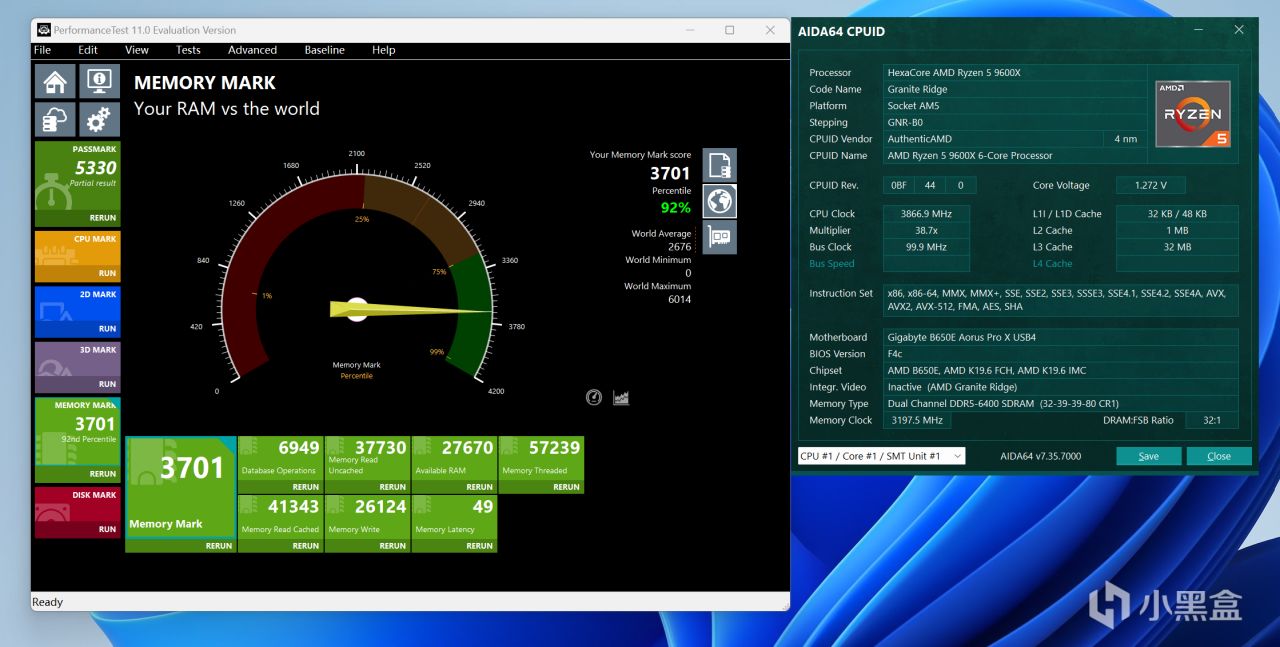This screenshot has width=1280, height=647.
Task: Click the Bus Clock 99.9 MHz value
Action: pos(926,247)
